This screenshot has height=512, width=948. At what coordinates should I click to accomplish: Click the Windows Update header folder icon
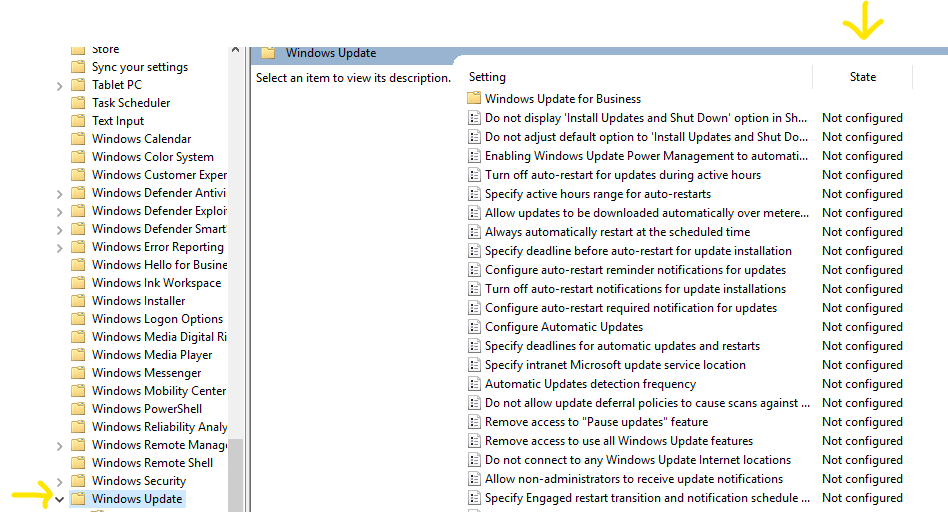268,53
